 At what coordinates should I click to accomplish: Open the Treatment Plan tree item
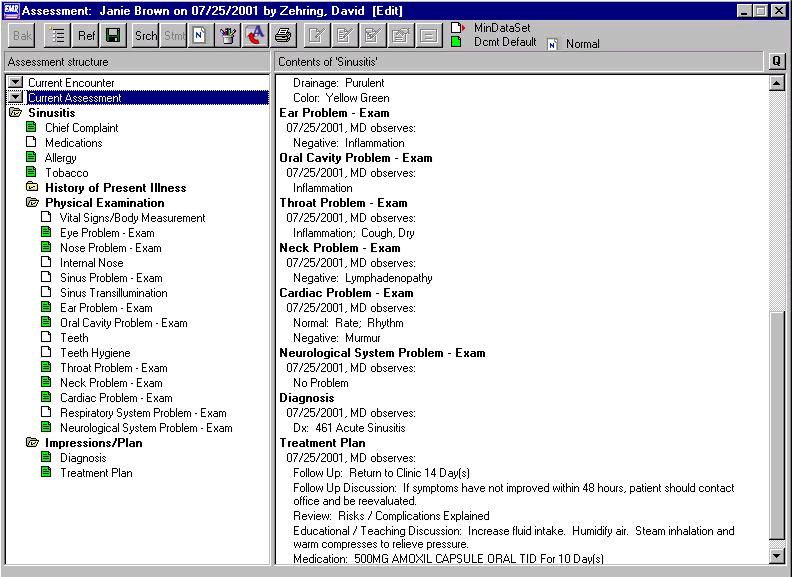click(x=95, y=473)
